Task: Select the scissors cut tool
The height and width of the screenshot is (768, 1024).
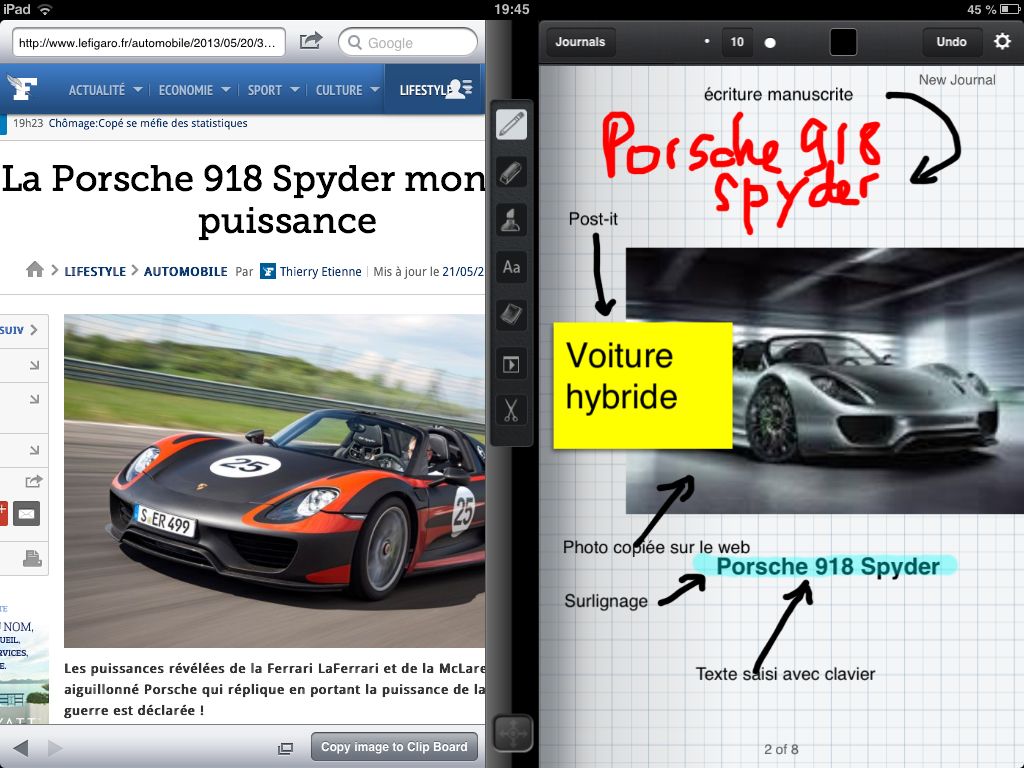Action: (x=511, y=411)
